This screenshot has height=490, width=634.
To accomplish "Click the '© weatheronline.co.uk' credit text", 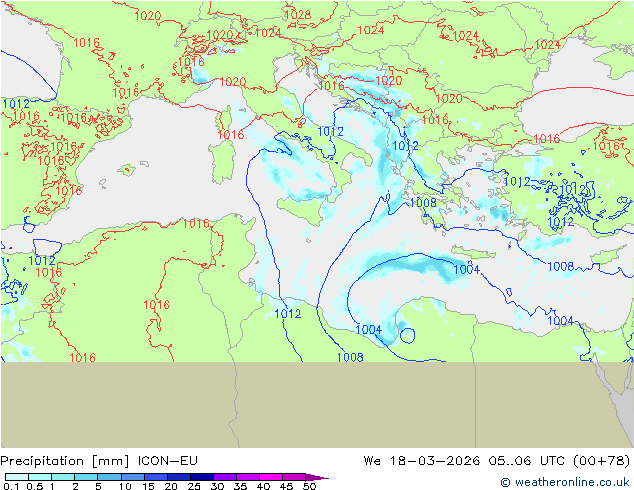I will point(565,482).
